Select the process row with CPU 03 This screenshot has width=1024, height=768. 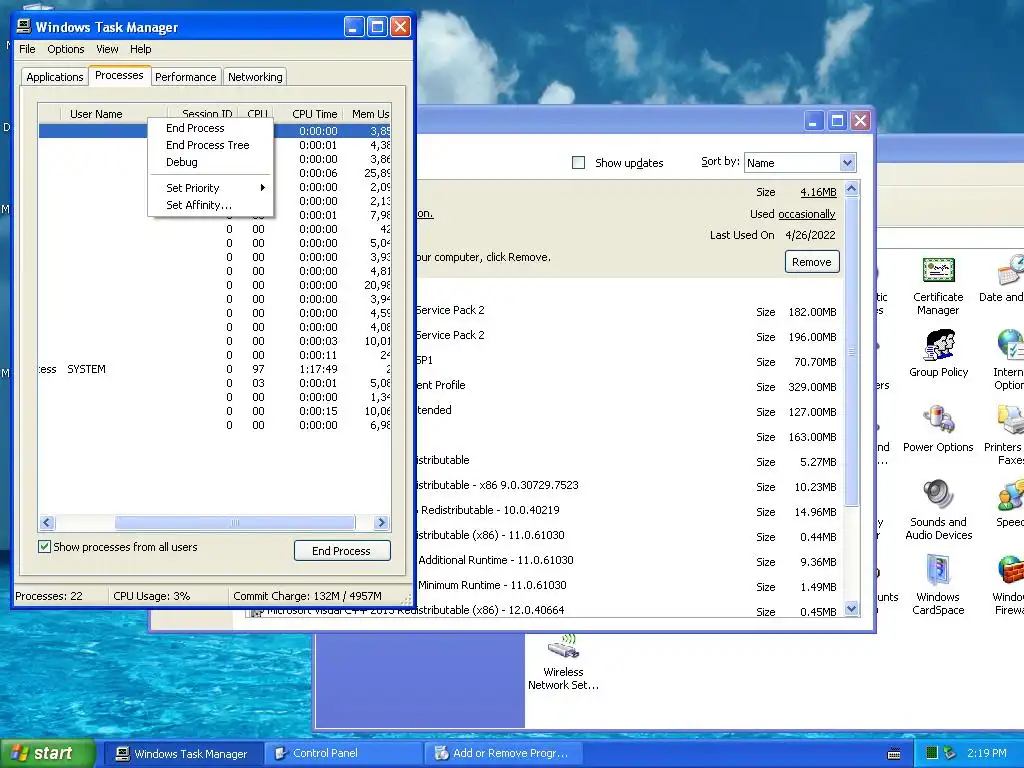pyautogui.click(x=214, y=383)
